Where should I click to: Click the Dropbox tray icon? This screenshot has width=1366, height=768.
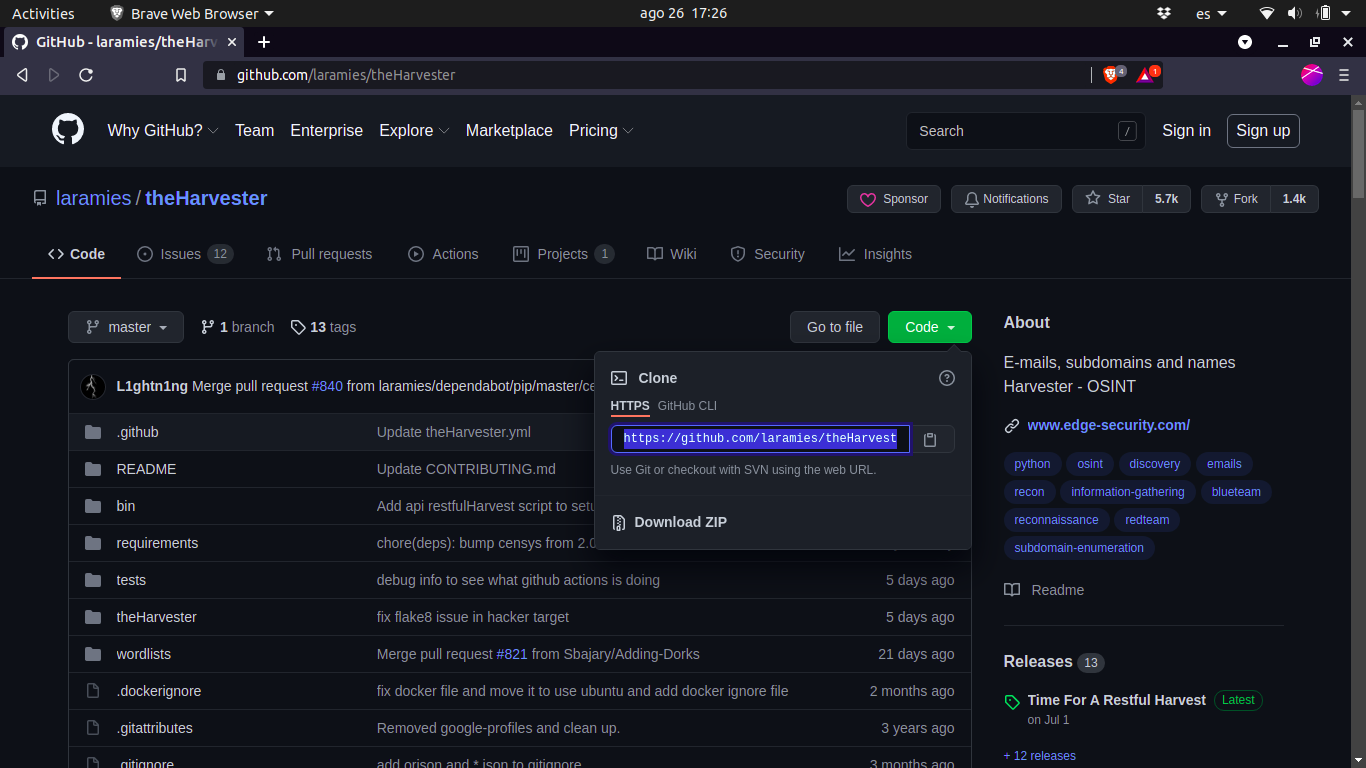point(1163,13)
